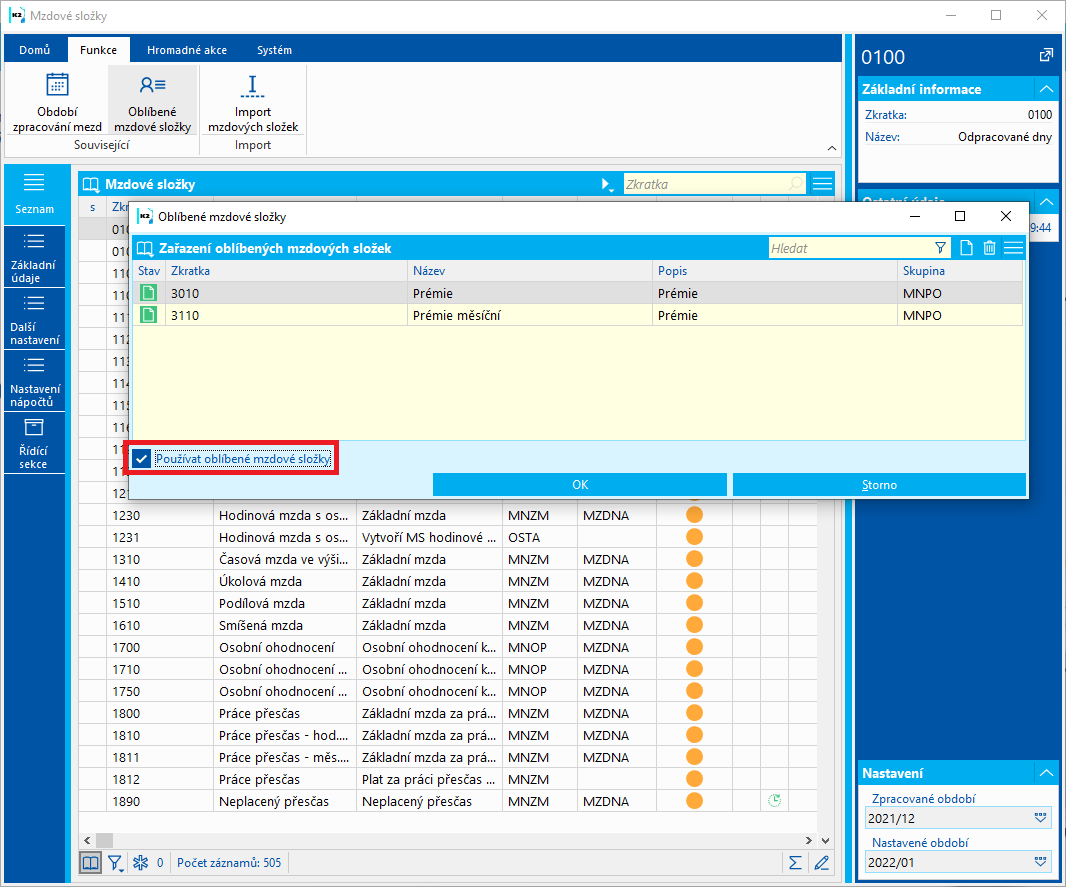Click vertical scroll down arrow of list

pos(825,840)
